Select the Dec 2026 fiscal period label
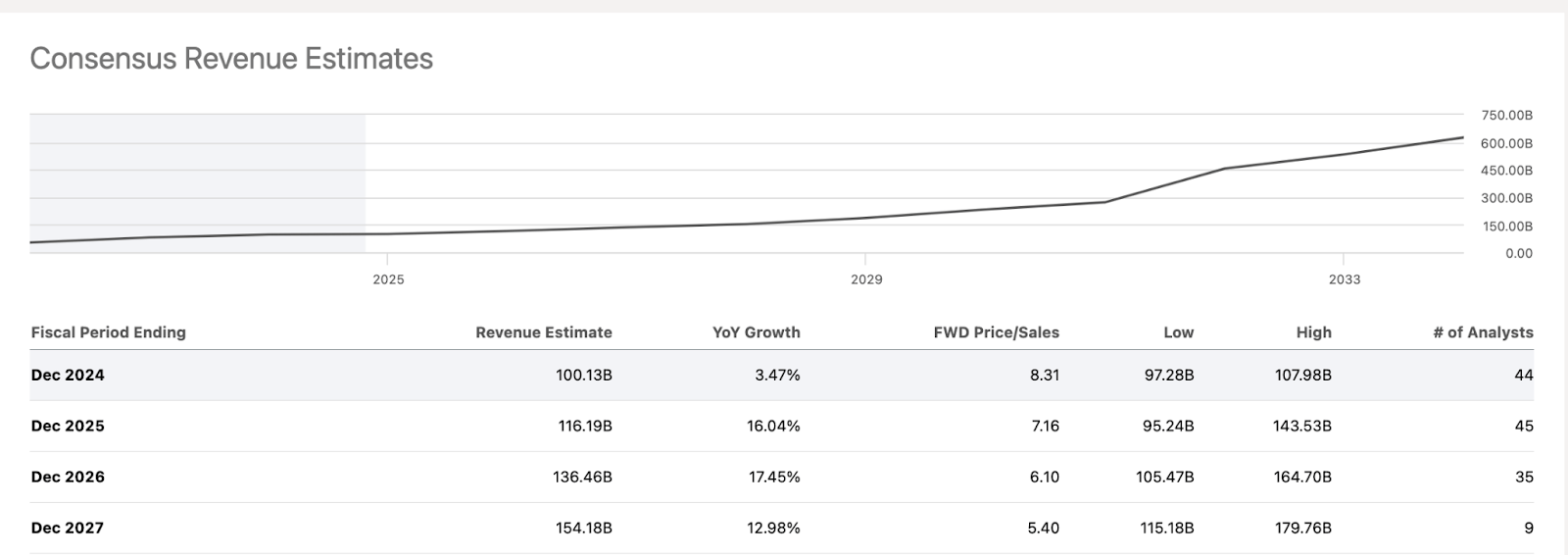The width and height of the screenshot is (1568, 555). click(68, 477)
